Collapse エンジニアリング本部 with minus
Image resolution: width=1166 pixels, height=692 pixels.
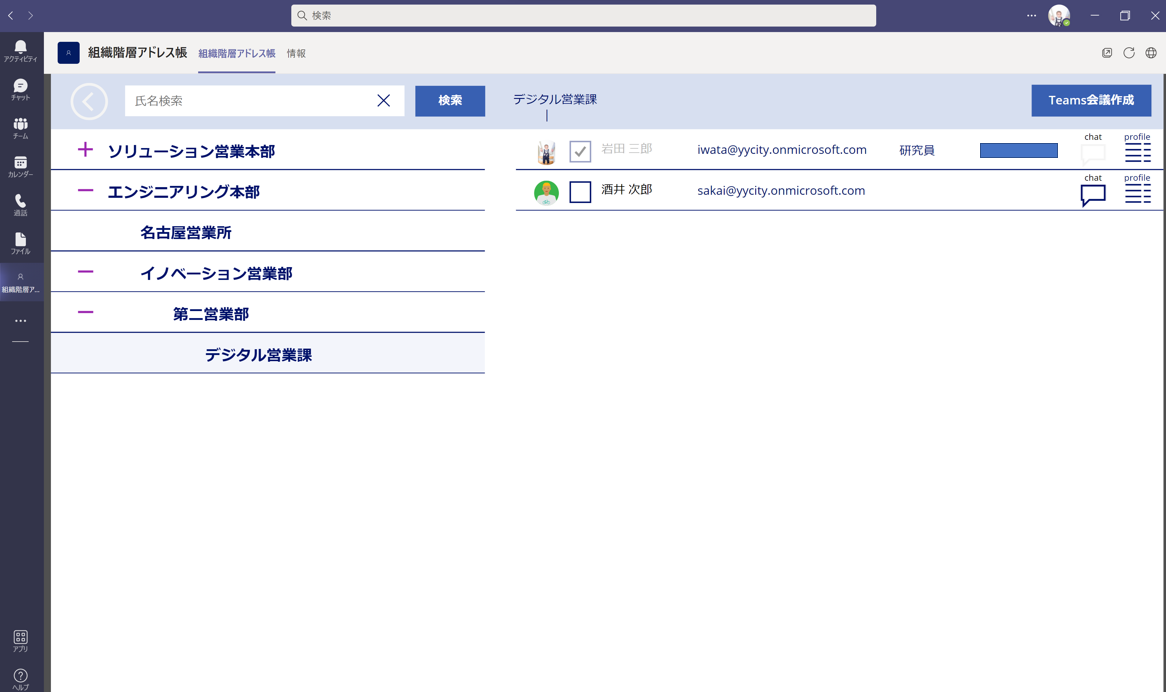click(x=86, y=190)
